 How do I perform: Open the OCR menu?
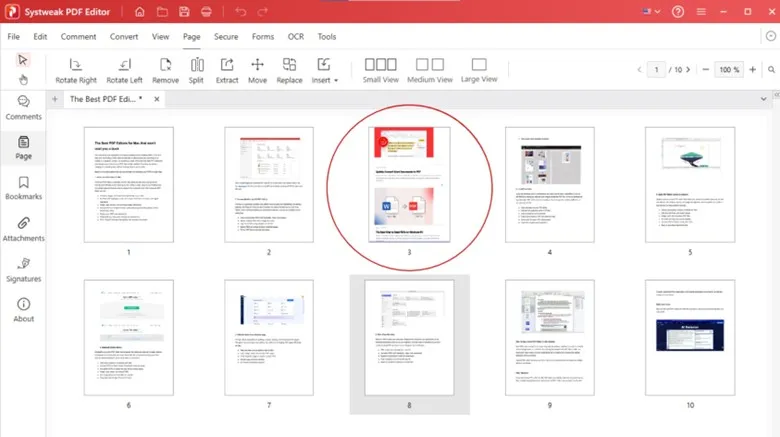(295, 36)
